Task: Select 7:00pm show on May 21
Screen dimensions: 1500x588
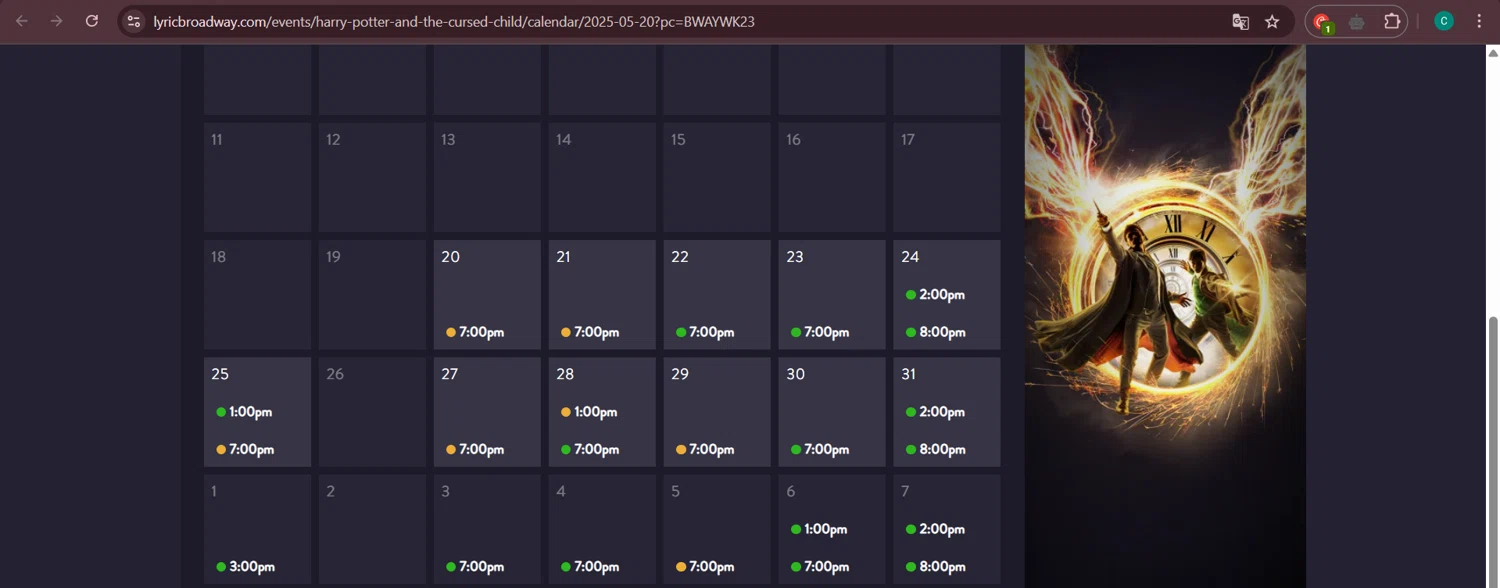Action: [590, 332]
